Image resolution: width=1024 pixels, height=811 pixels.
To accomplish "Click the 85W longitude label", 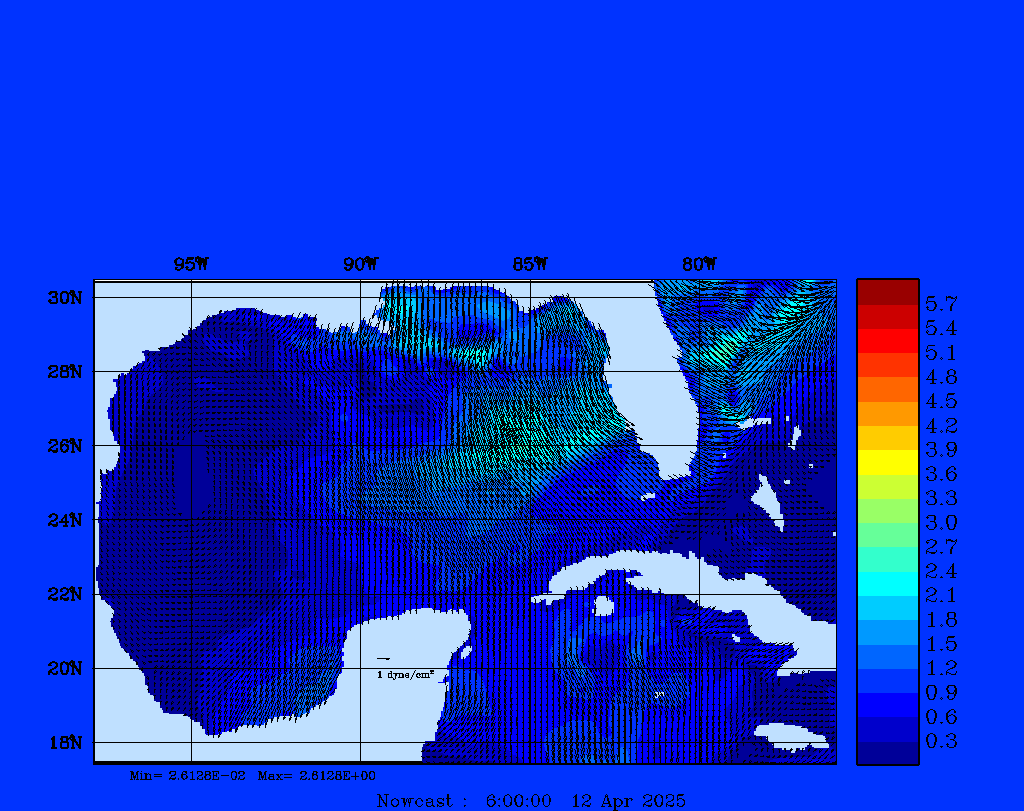I will point(530,264).
